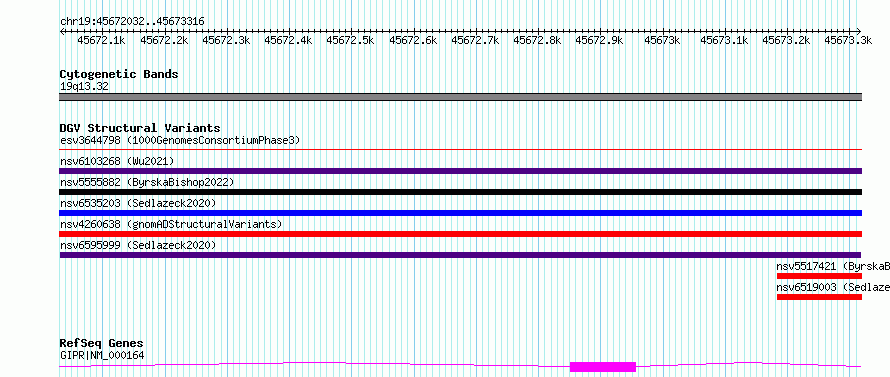Click the 45672.6k ruler tick label
890x377 pixels.
click(413, 40)
